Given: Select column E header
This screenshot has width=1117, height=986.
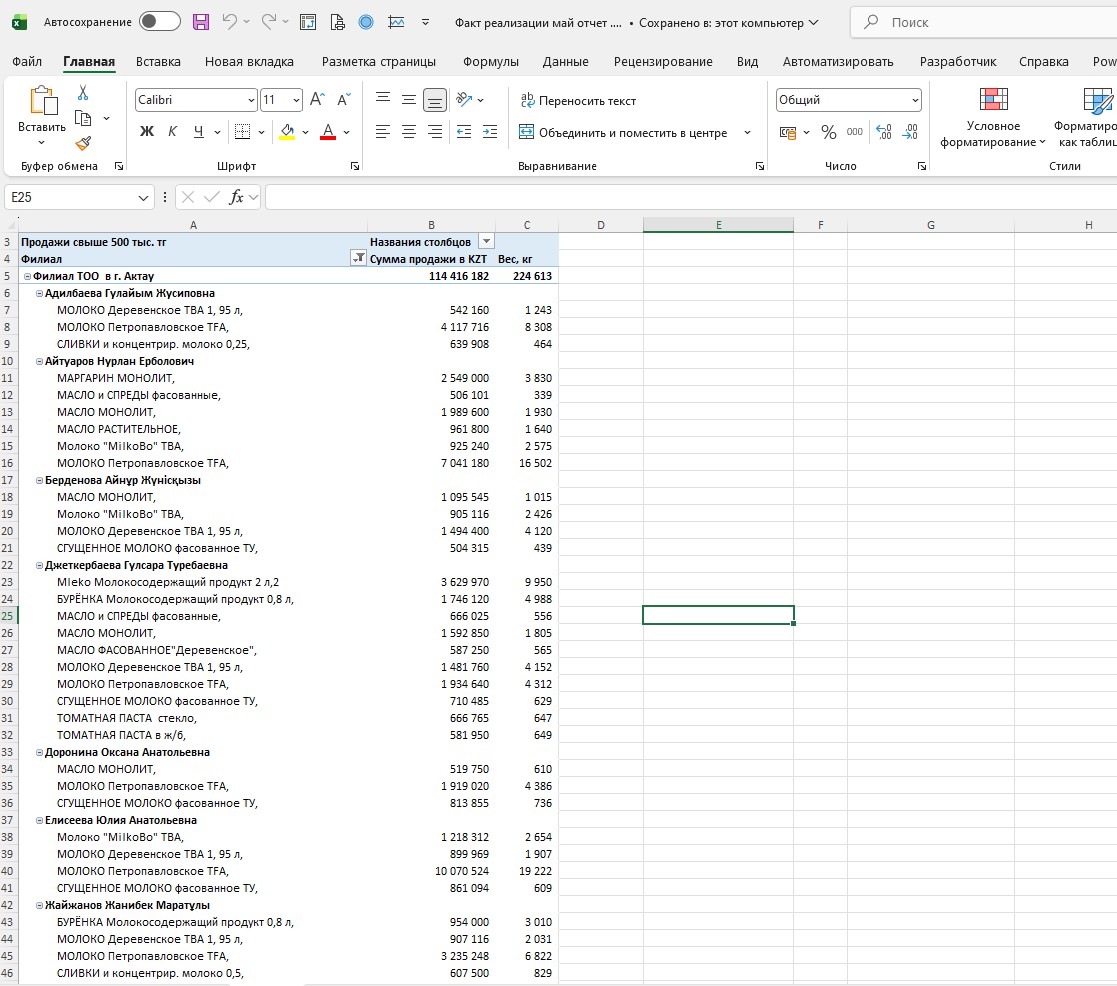Looking at the screenshot, I should pos(718,225).
